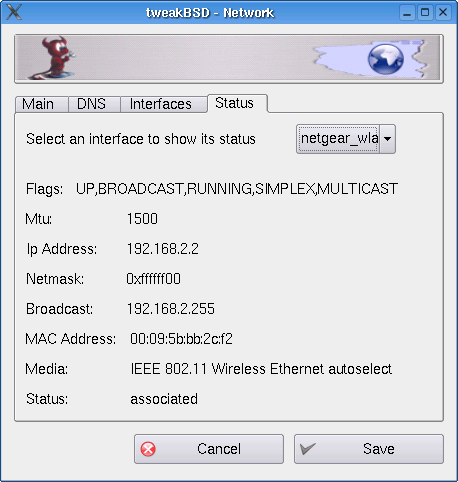Click the checkmark icon on Save

[x=307, y=449]
